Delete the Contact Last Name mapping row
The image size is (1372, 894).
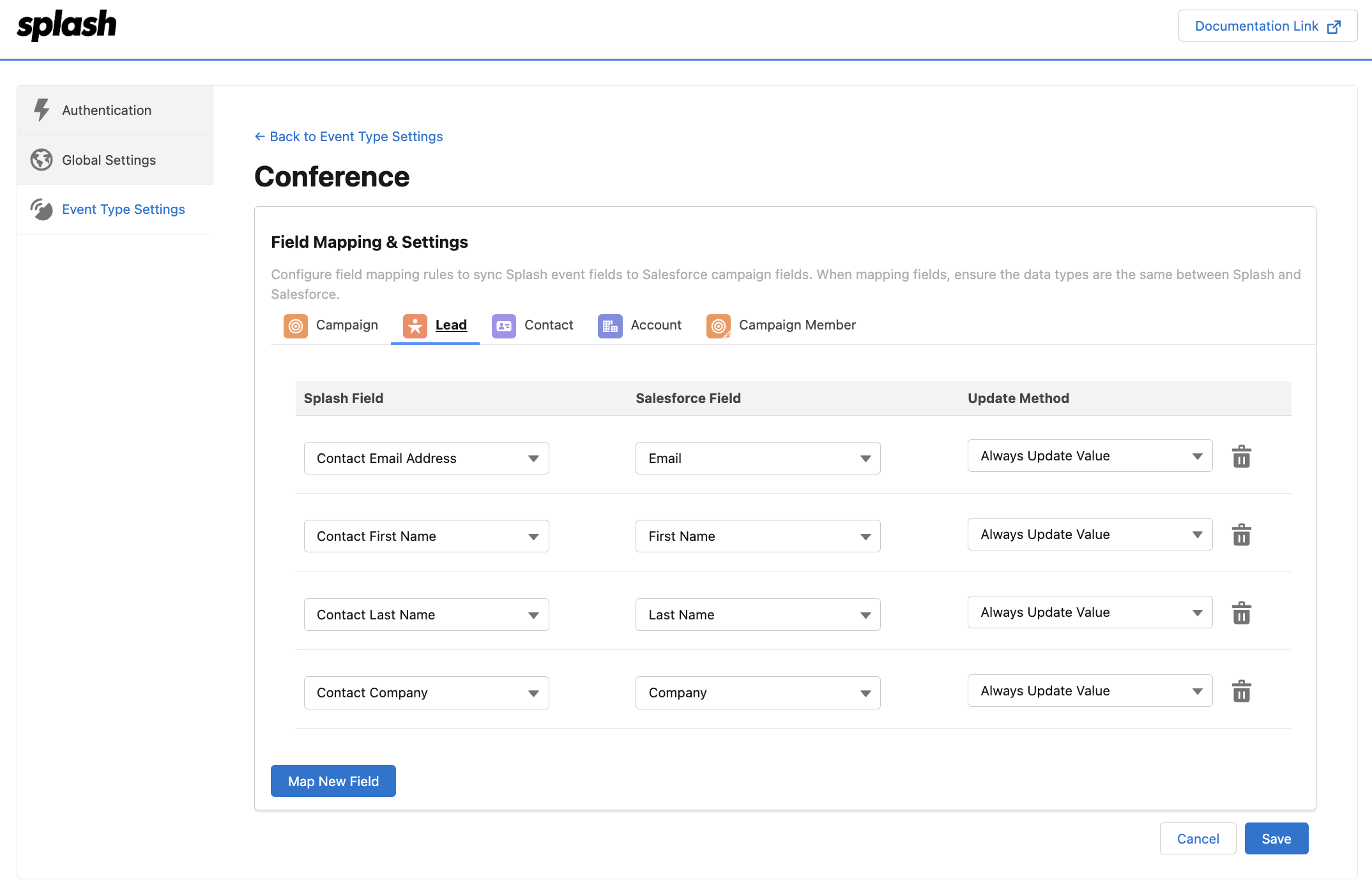coord(1241,613)
